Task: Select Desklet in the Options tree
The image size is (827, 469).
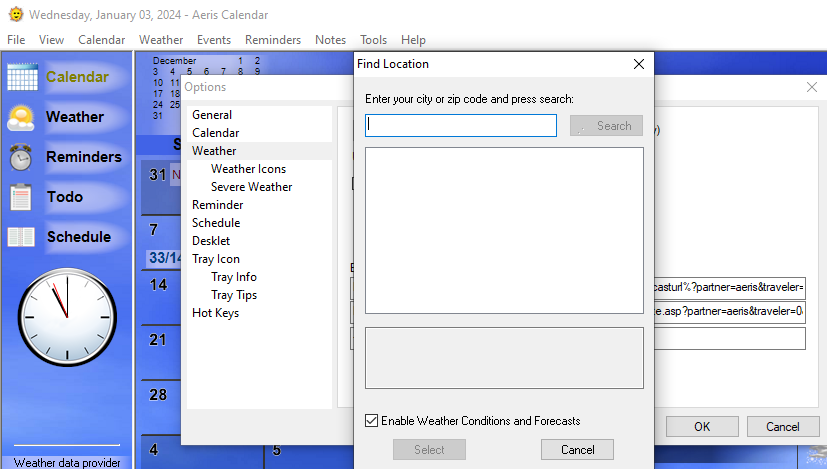Action: (211, 241)
